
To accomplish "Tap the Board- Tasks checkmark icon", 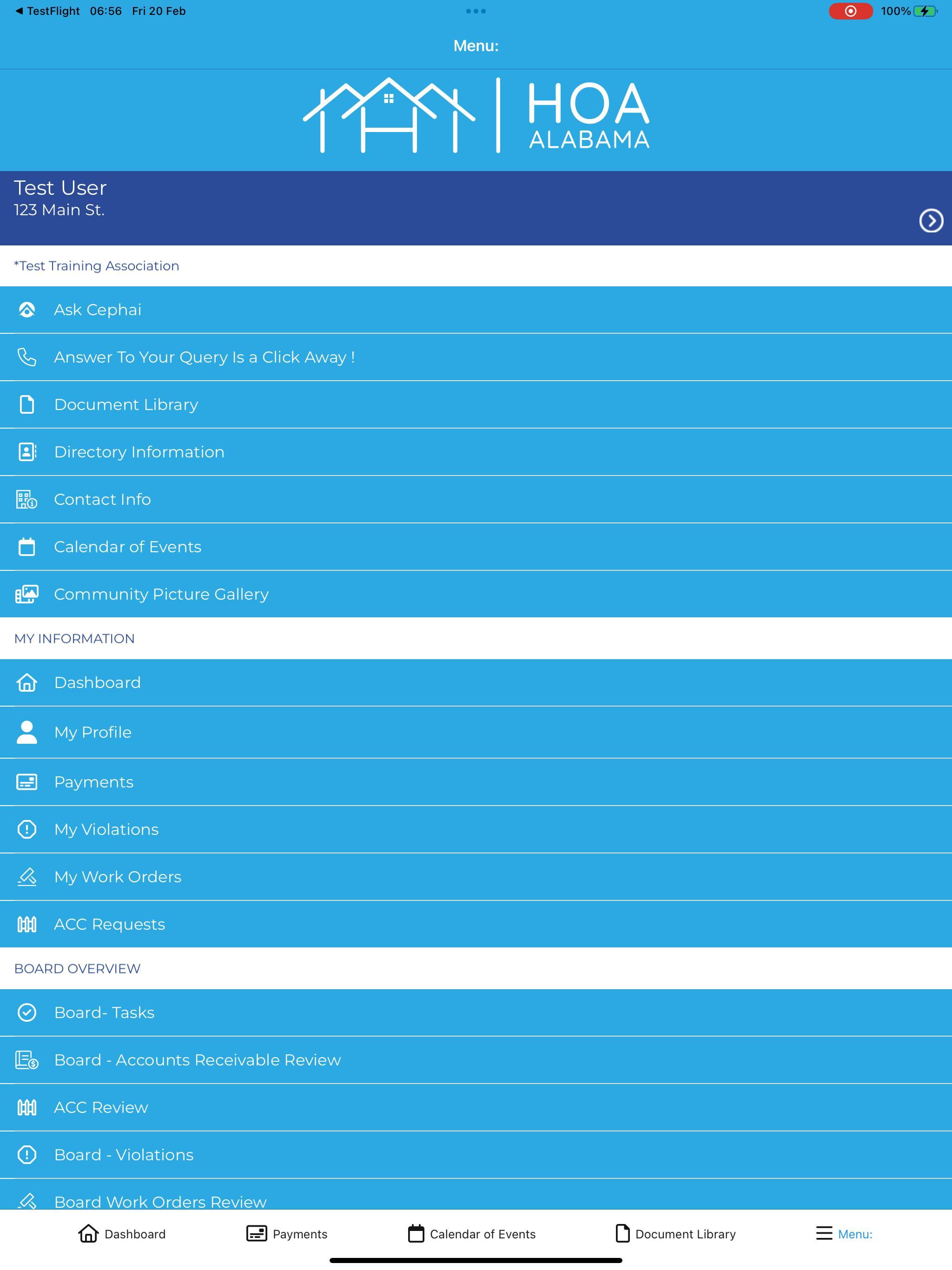I will [x=27, y=1012].
